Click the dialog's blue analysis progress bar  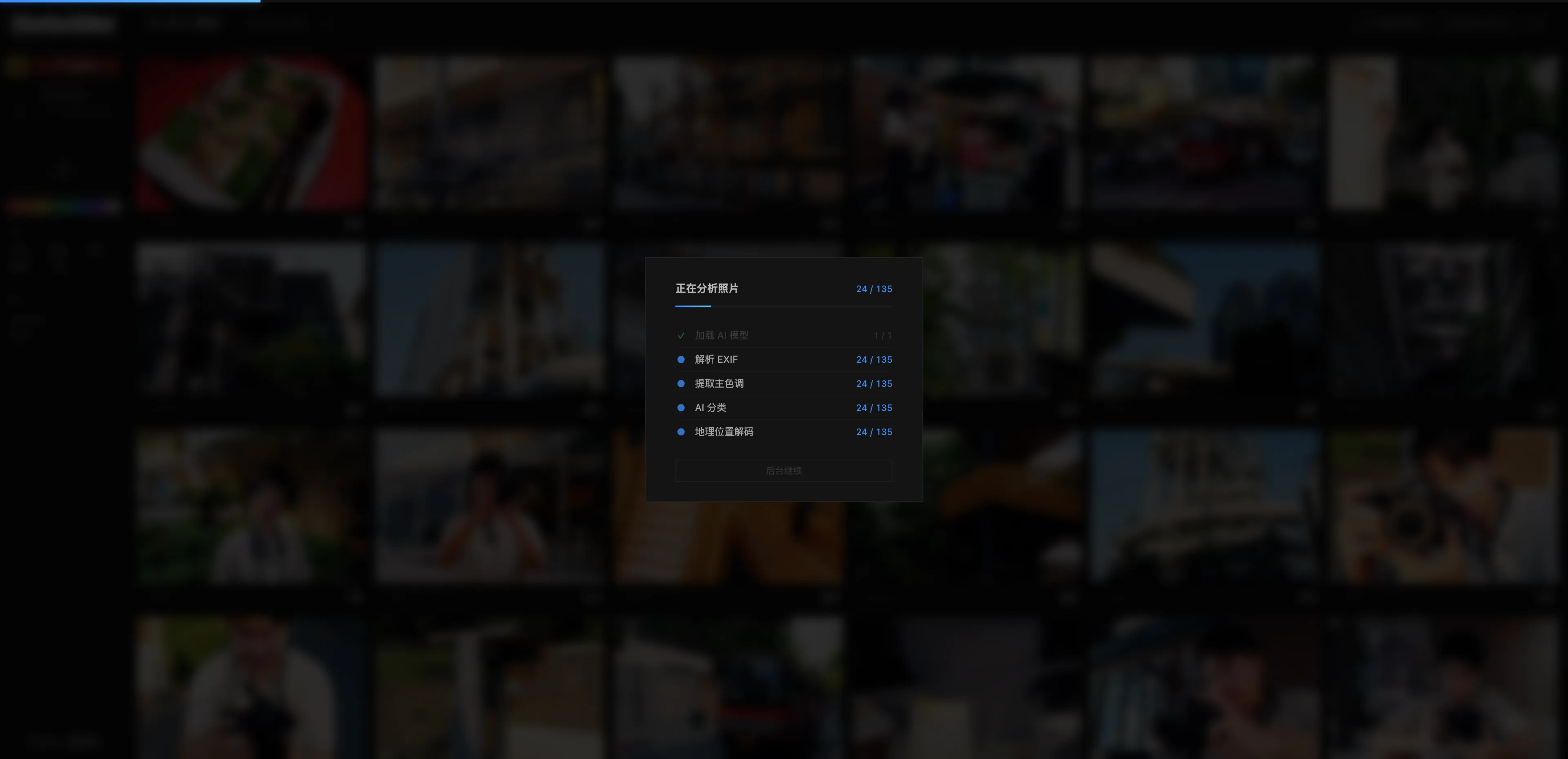694,306
